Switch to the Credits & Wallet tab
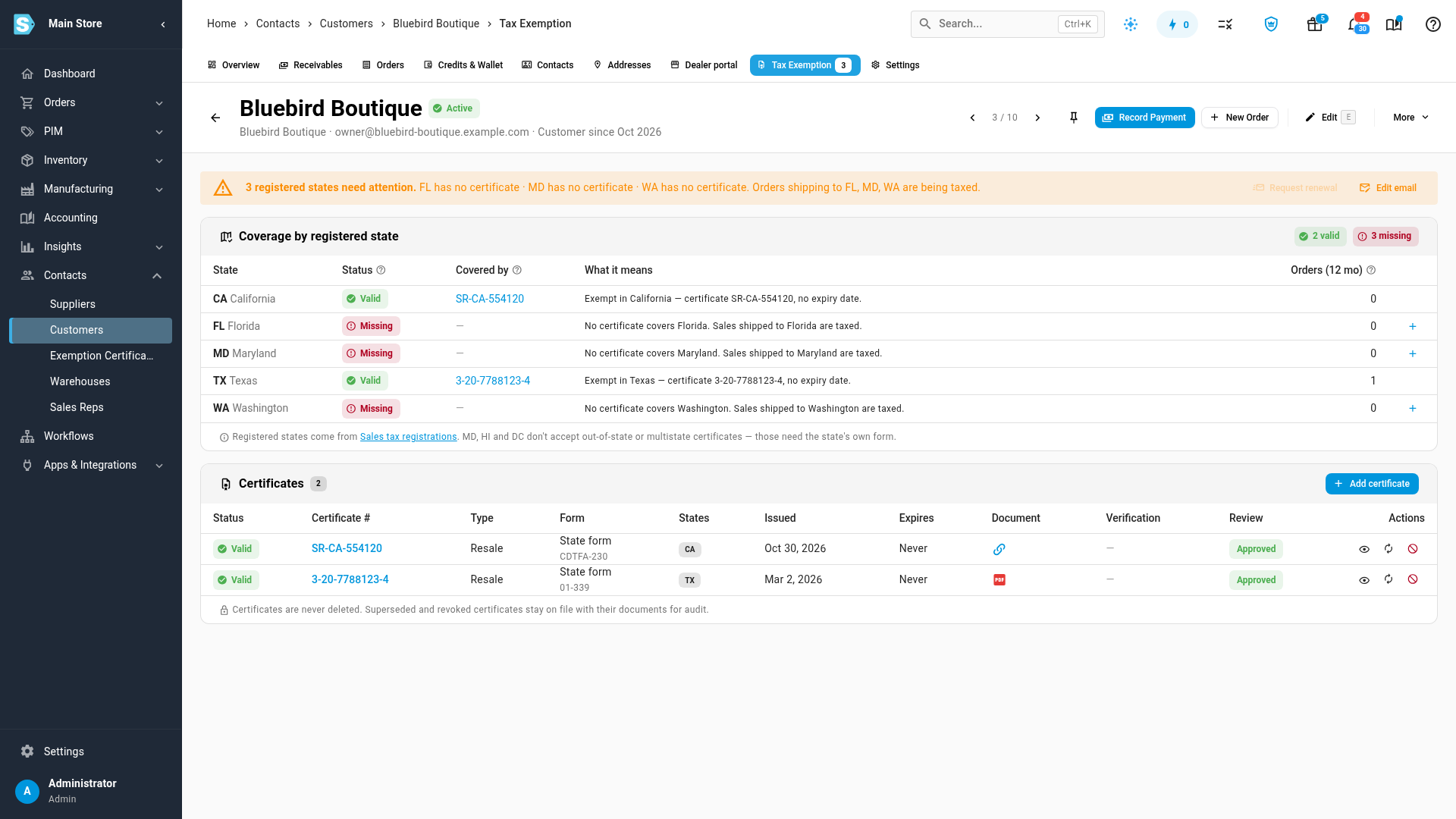The width and height of the screenshot is (1456, 819). coord(463,65)
